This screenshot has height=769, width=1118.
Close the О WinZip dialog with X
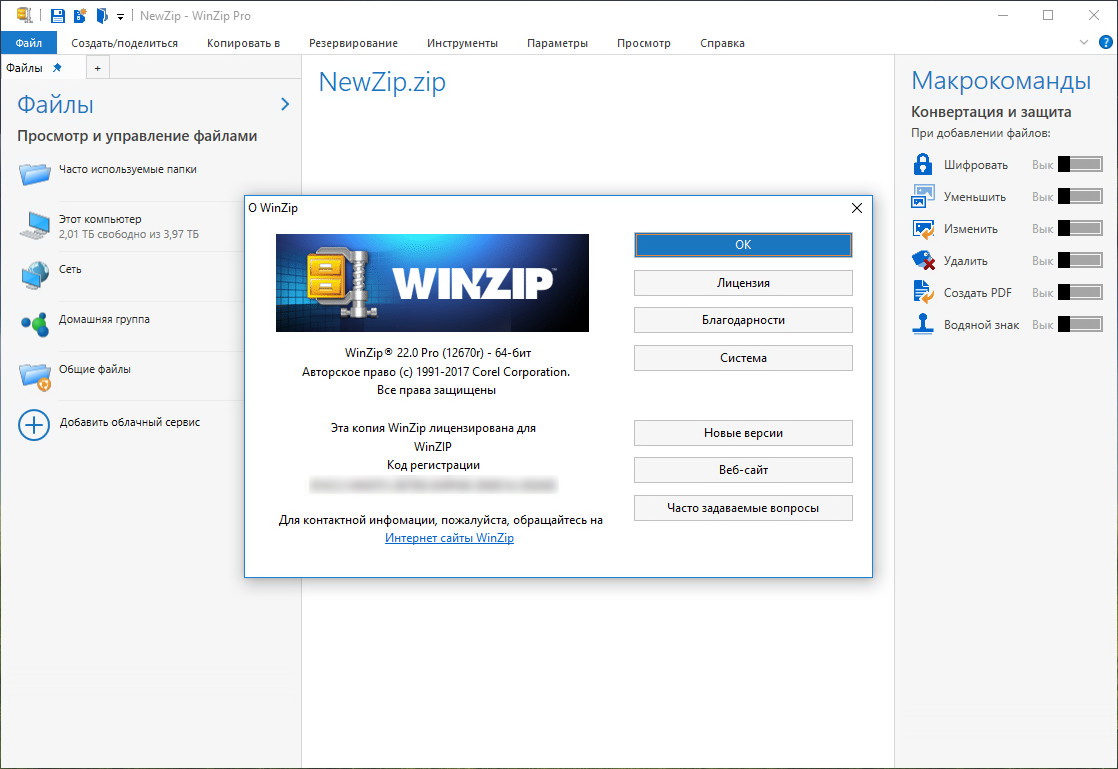tap(857, 208)
